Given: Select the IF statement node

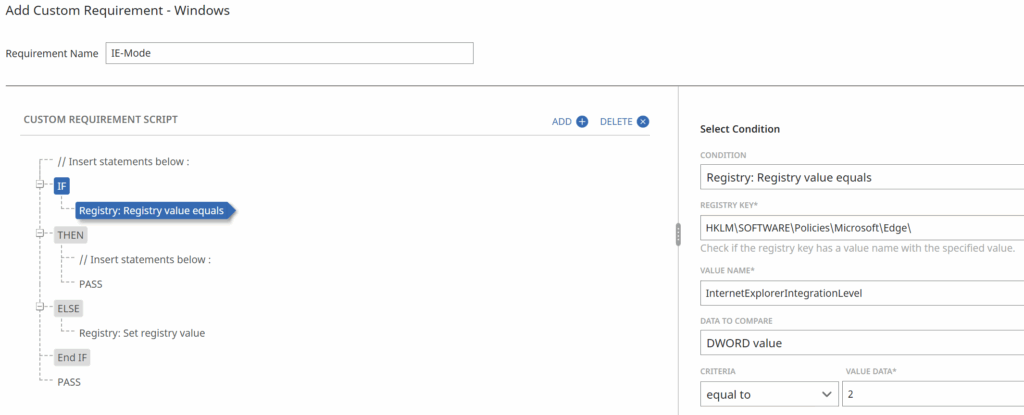Looking at the screenshot, I should pyautogui.click(x=62, y=186).
